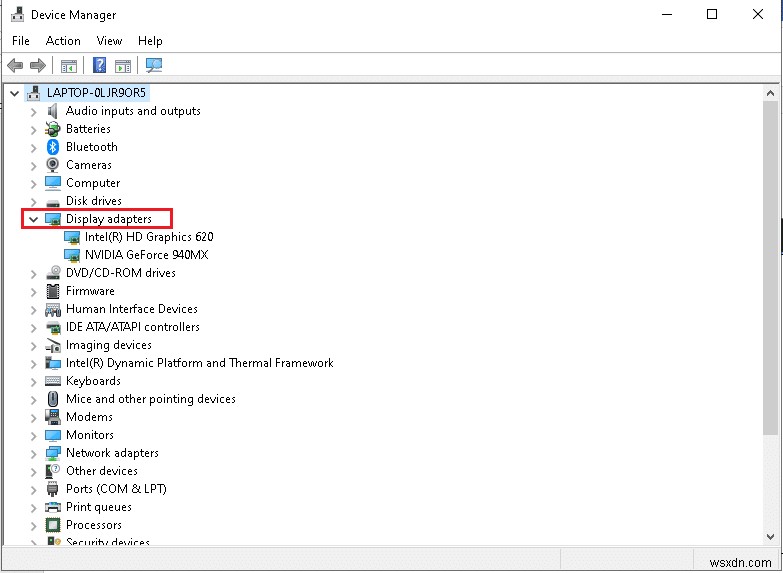The width and height of the screenshot is (783, 573).
Task: Expand the Ports (COM & LPT) chevron
Action: [33, 489]
